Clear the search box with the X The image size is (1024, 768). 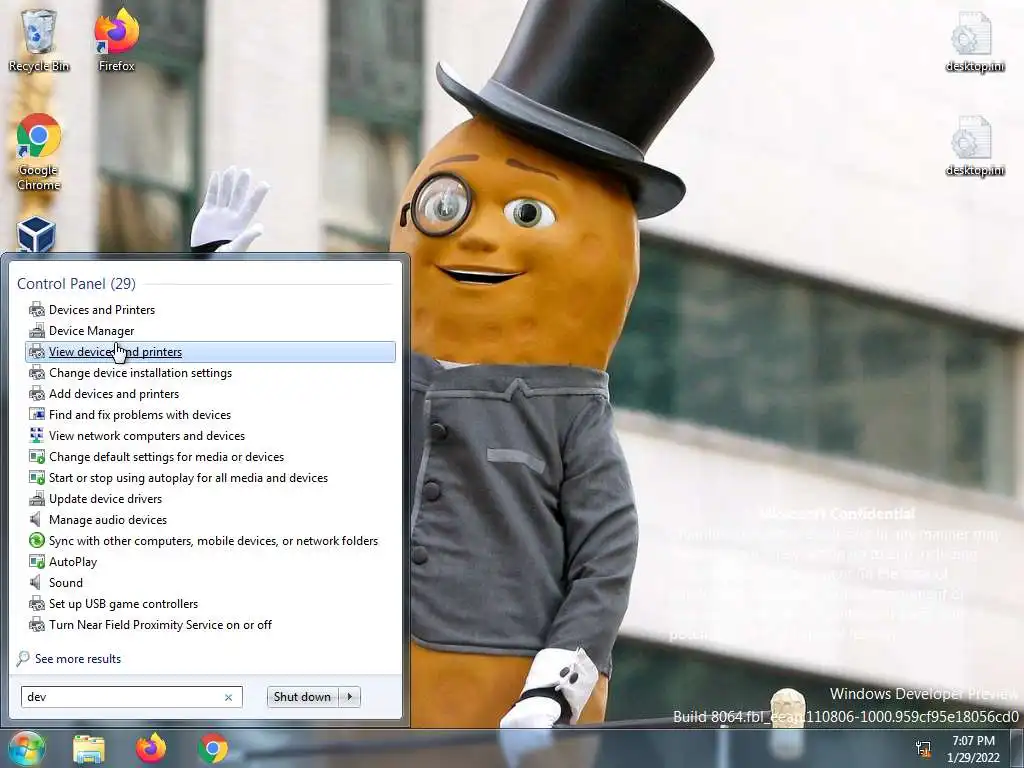coord(229,697)
